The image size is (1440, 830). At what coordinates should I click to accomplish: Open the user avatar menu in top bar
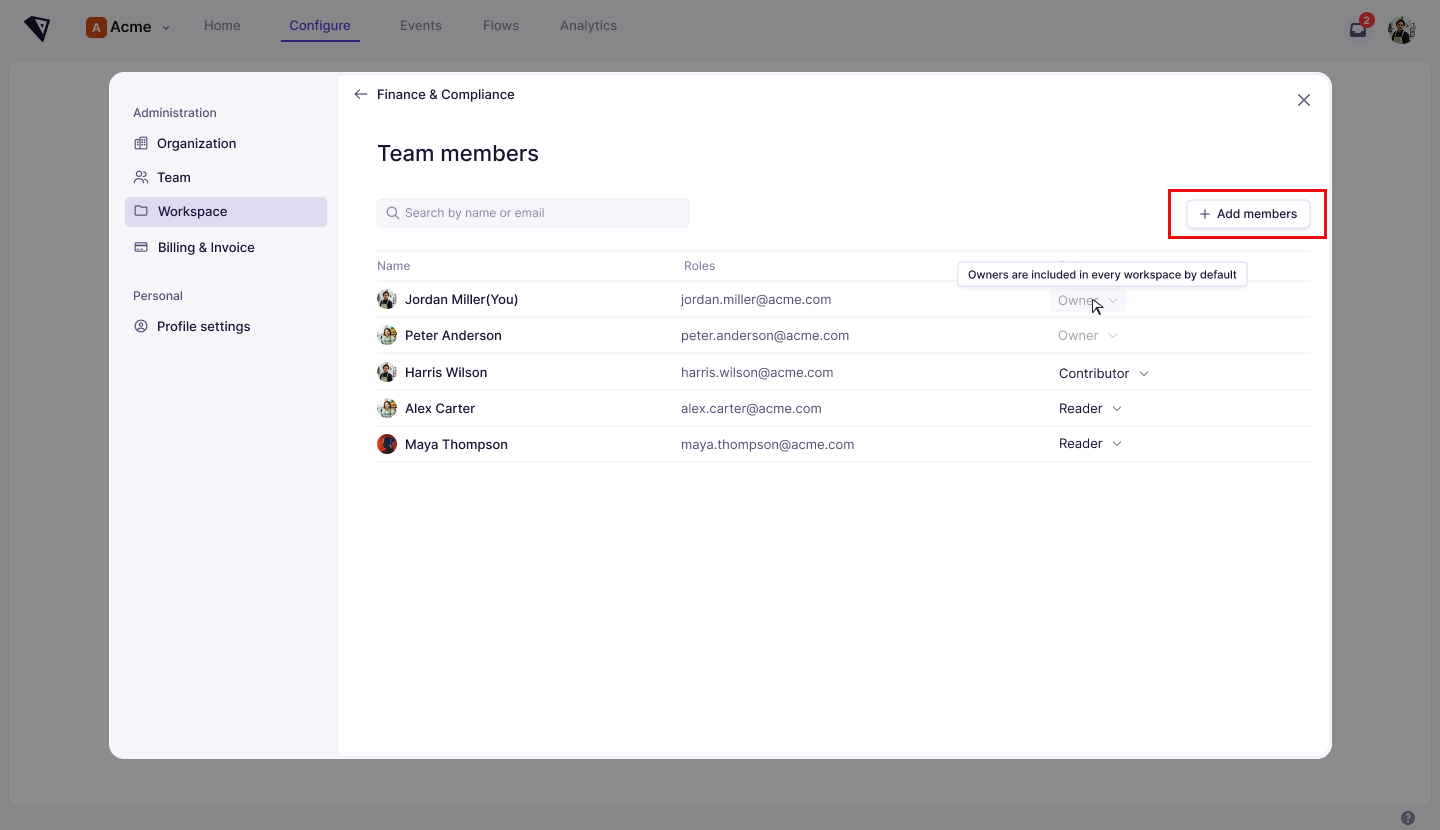(1402, 30)
